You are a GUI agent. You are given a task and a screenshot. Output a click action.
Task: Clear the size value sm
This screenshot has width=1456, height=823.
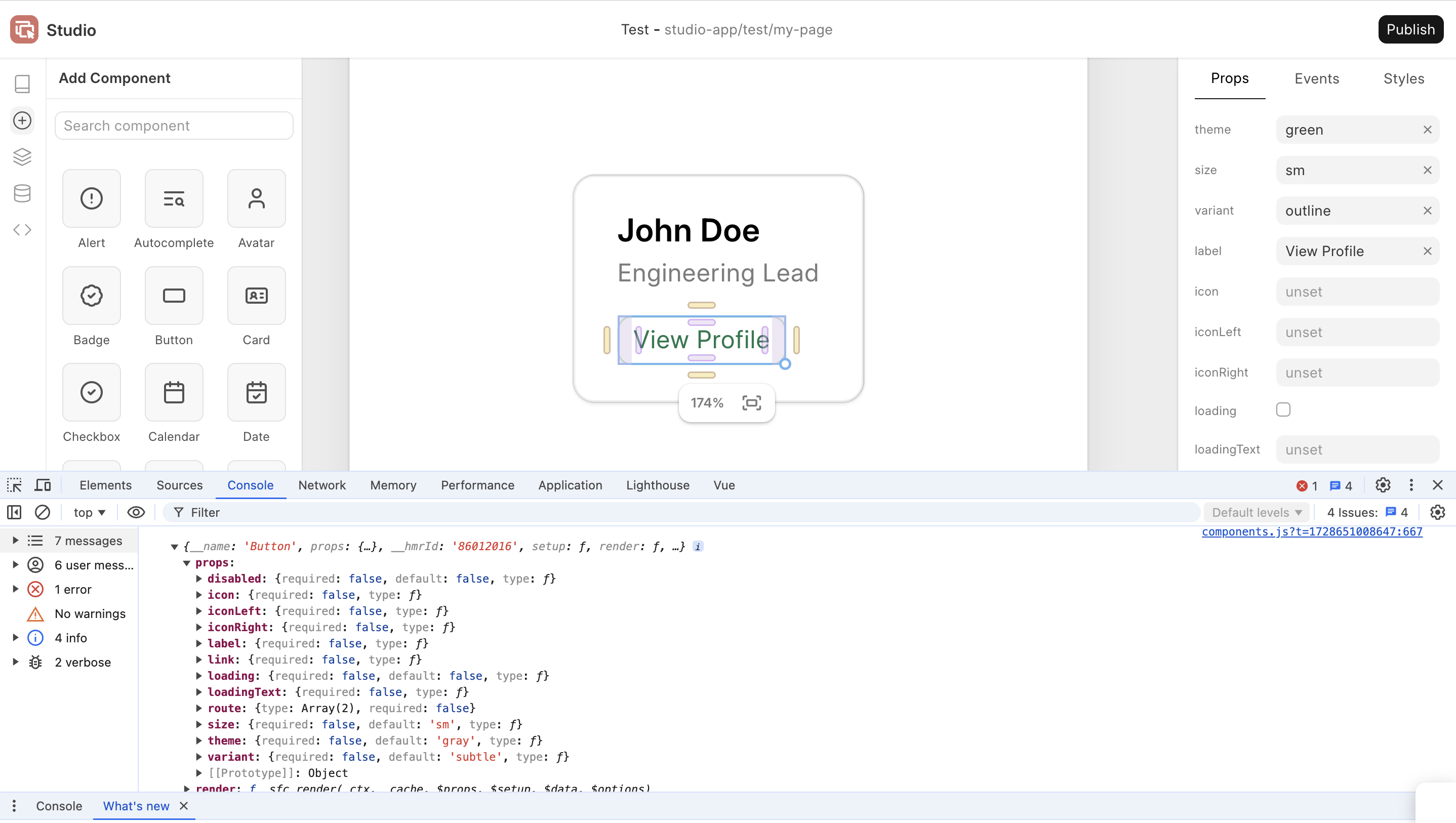click(1427, 170)
